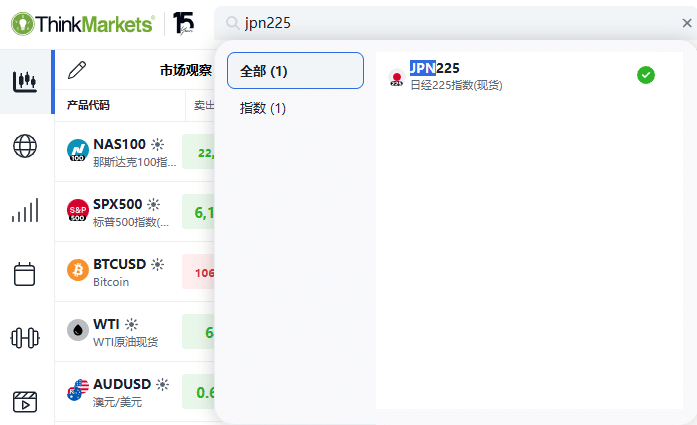The width and height of the screenshot is (697, 425).
Task: Click the NAS100 instrument logo
Action: 78,150
